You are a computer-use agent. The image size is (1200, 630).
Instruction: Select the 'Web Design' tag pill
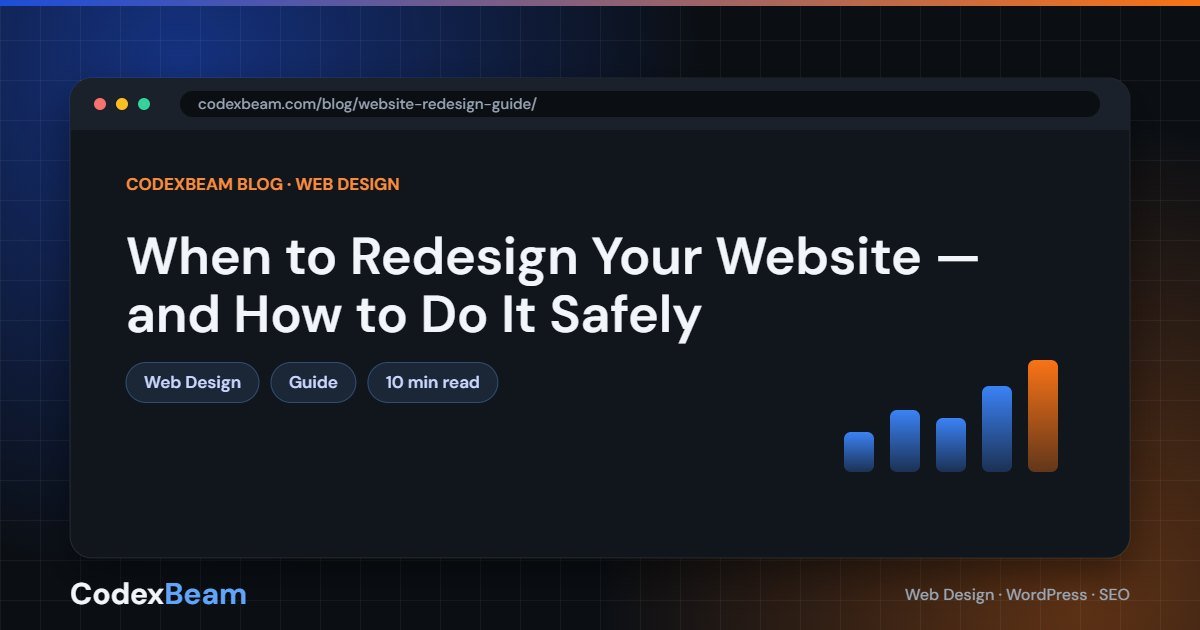pyautogui.click(x=192, y=382)
